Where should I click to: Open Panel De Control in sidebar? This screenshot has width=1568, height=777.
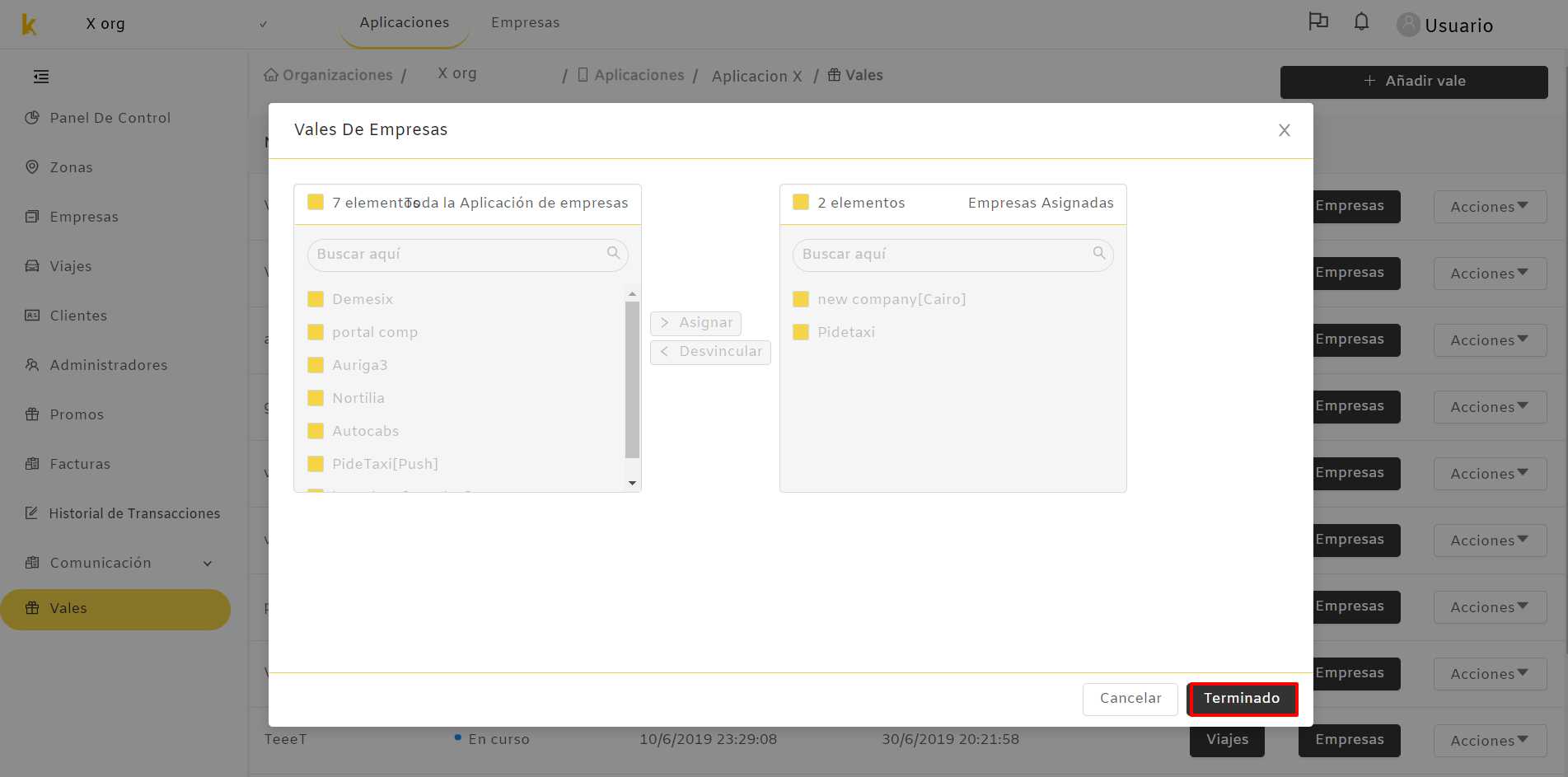[110, 118]
